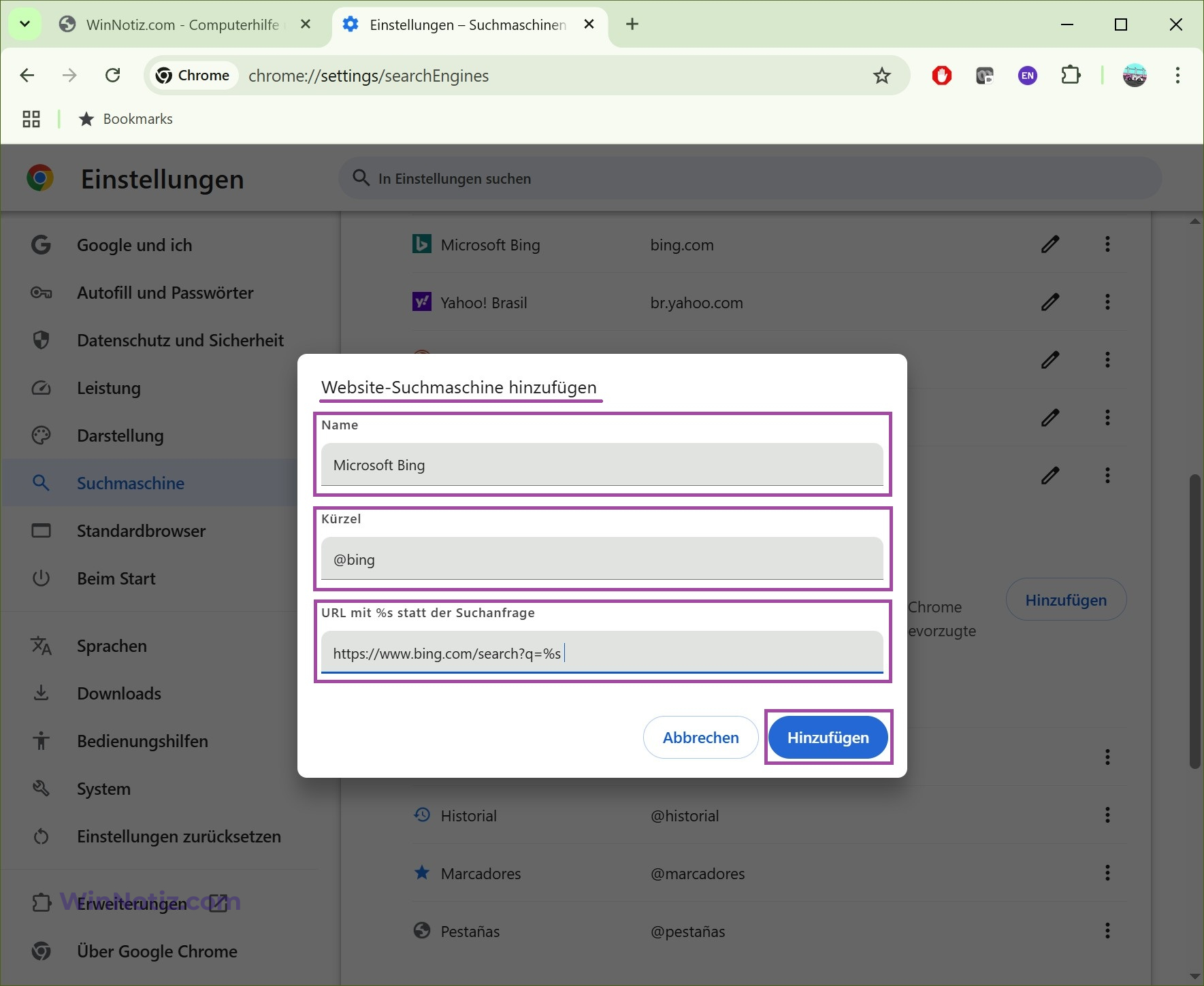1204x986 pixels.
Task: Reload the current page
Action: click(x=113, y=75)
